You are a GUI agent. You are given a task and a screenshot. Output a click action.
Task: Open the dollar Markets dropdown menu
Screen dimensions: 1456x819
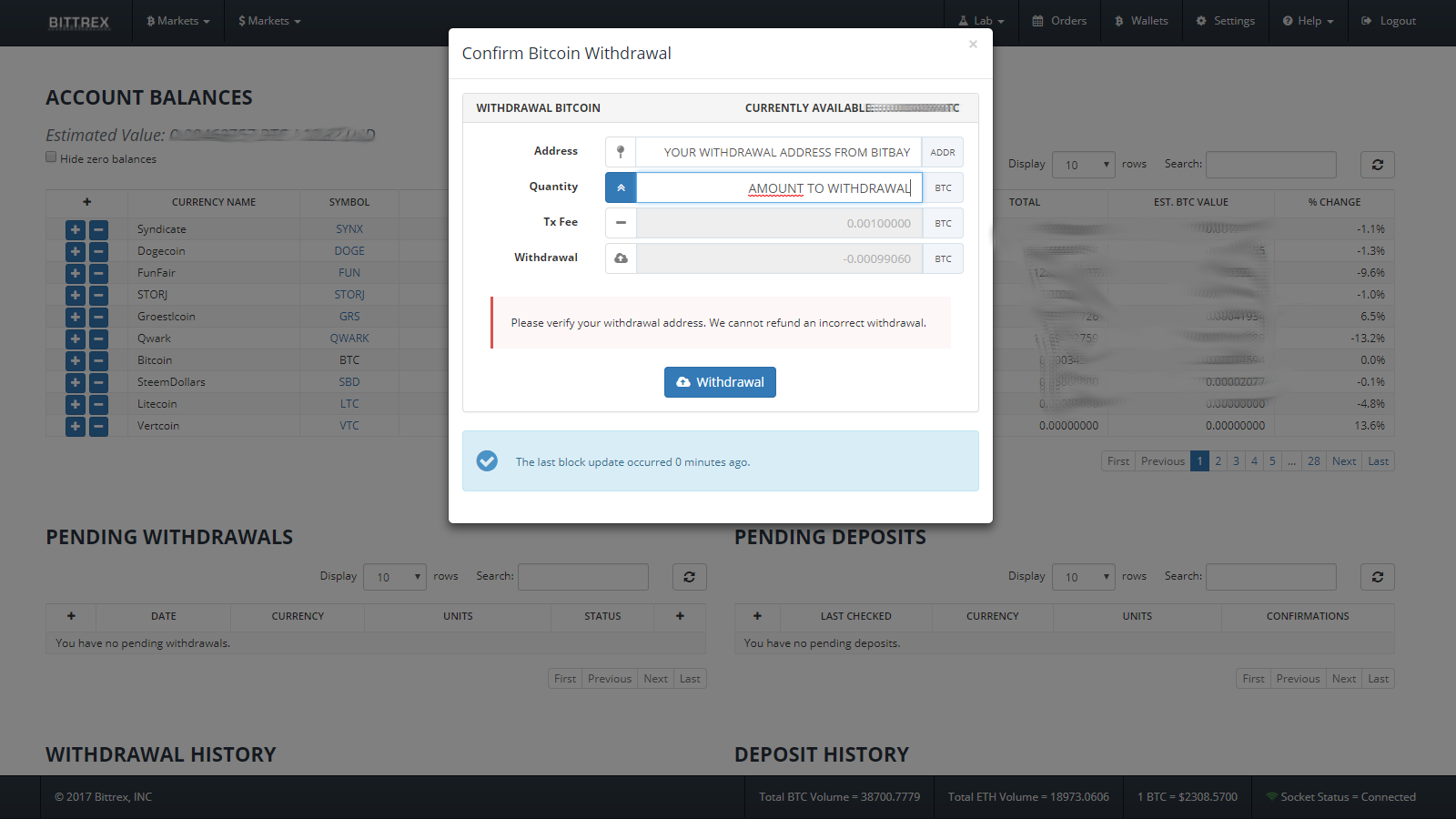pos(269,21)
